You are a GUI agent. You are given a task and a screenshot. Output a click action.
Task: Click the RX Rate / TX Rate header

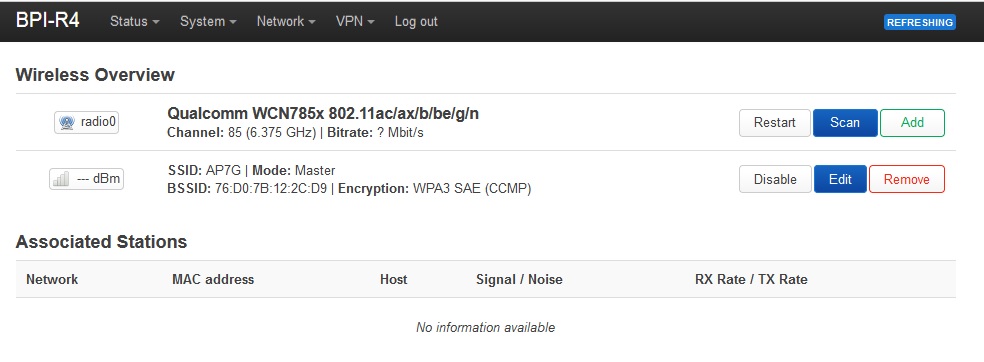751,279
